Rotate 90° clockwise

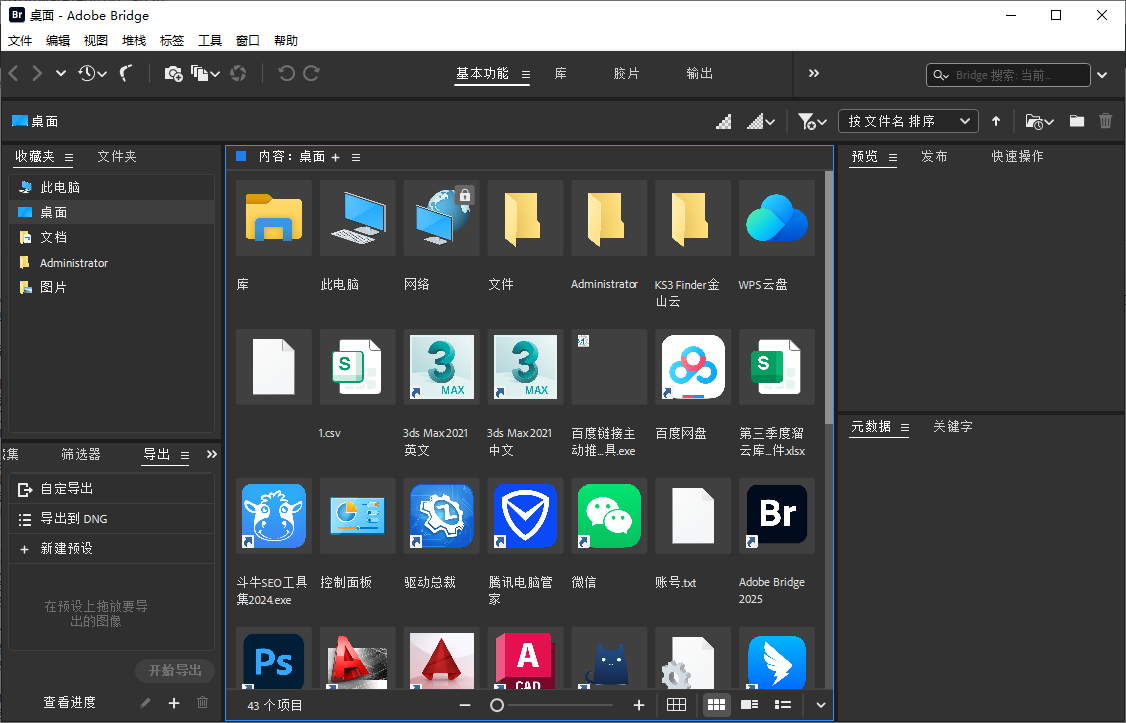pos(311,73)
